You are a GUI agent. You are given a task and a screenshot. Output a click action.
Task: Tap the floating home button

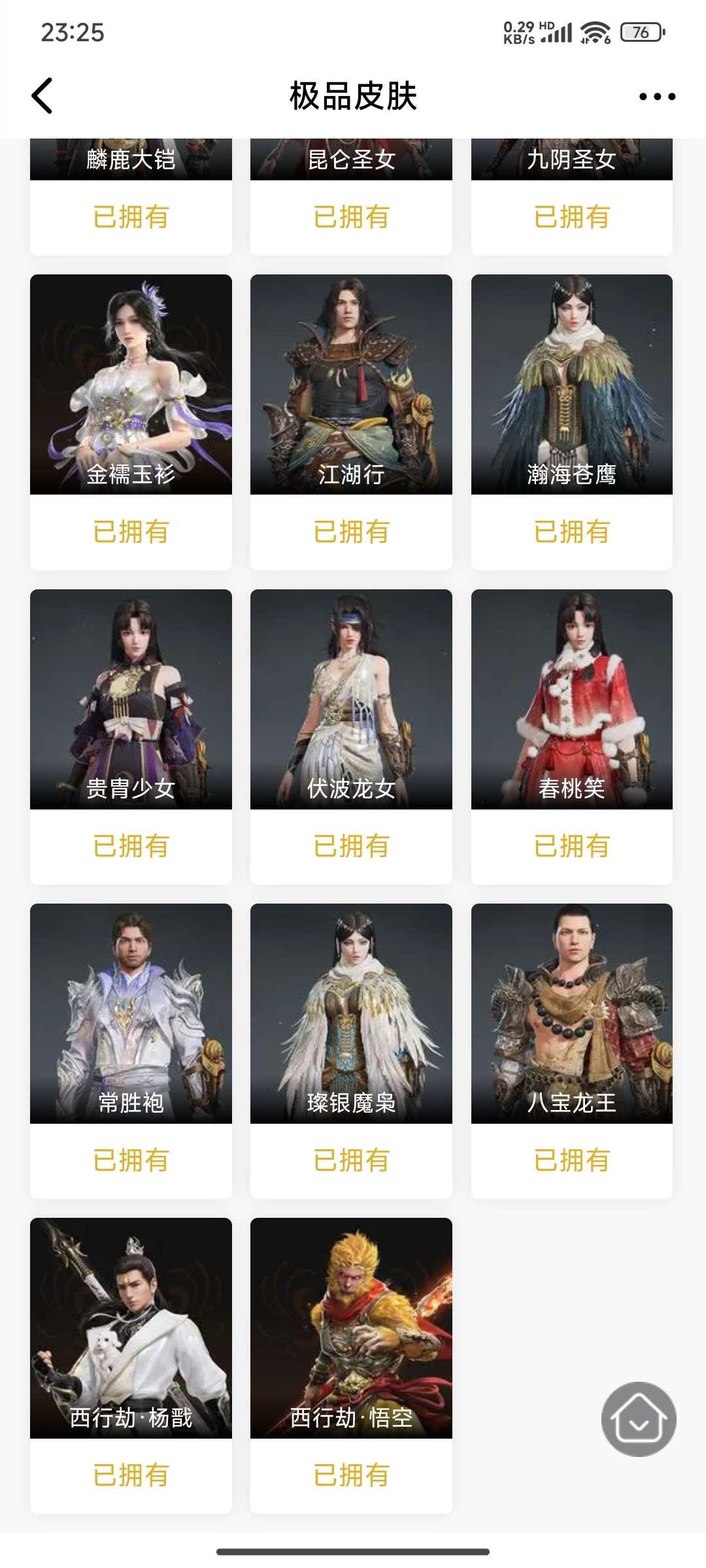click(639, 1419)
